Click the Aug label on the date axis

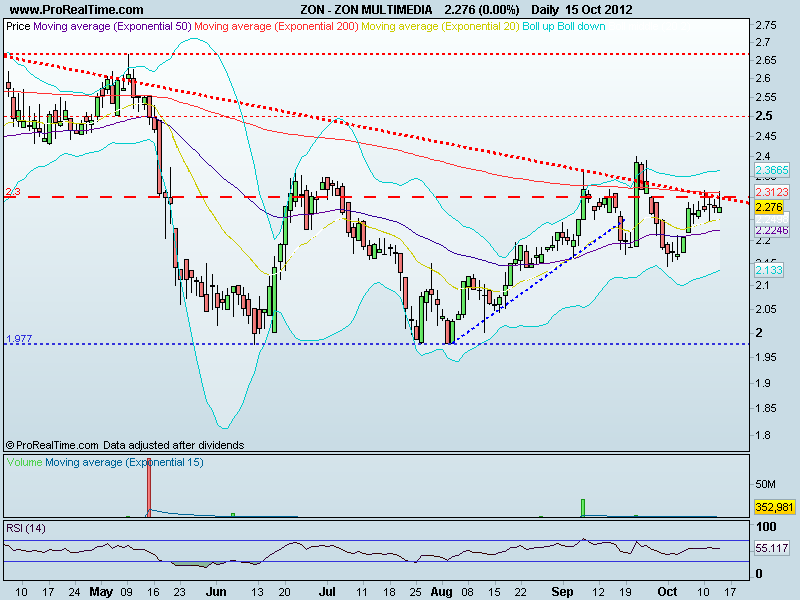click(x=442, y=592)
